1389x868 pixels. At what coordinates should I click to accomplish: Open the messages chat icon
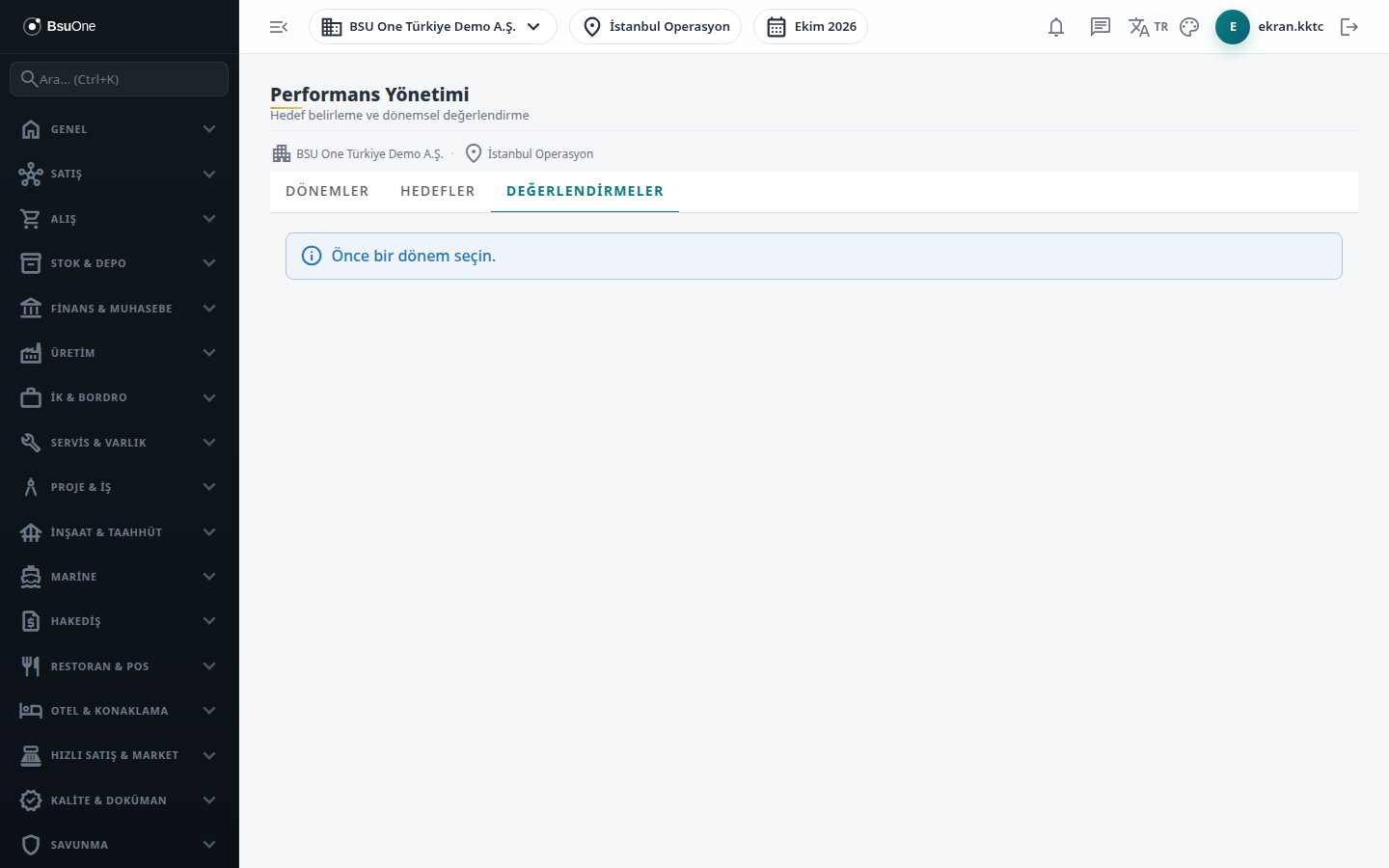coord(1101,27)
